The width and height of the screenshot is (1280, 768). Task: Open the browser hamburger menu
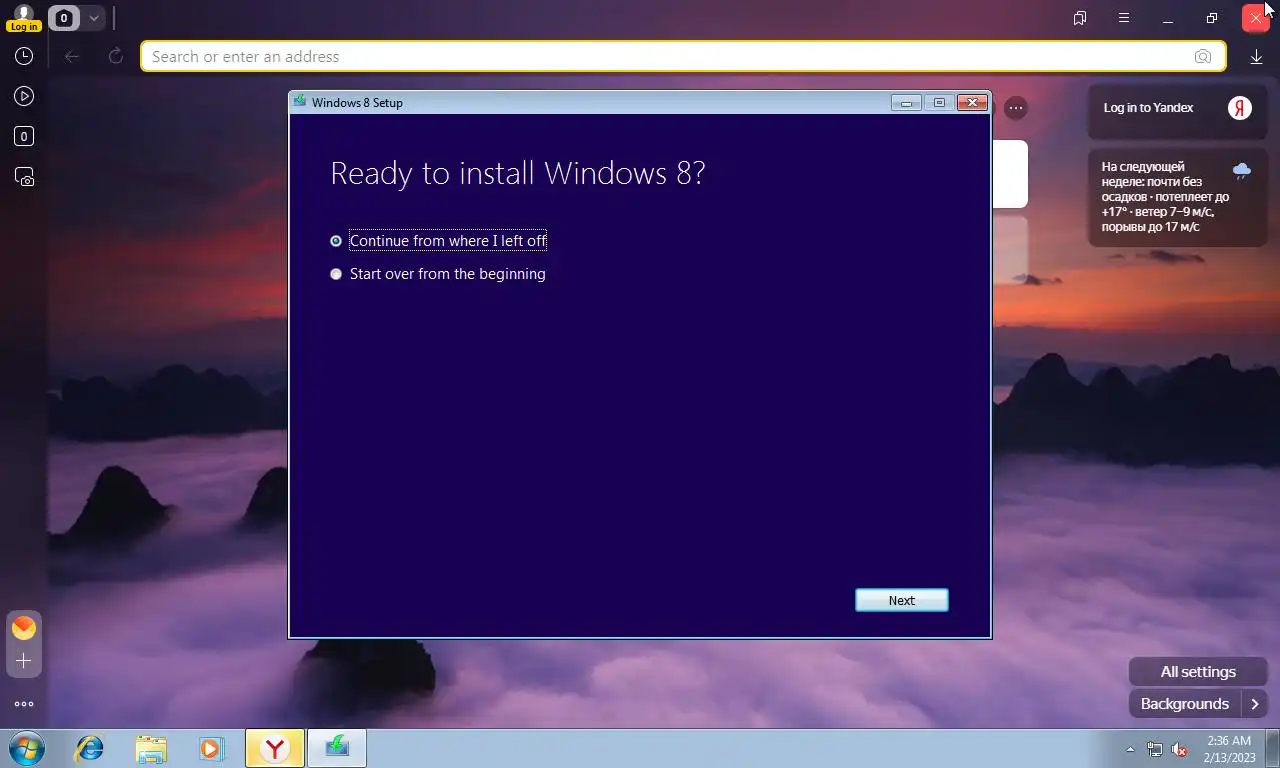pos(1124,18)
